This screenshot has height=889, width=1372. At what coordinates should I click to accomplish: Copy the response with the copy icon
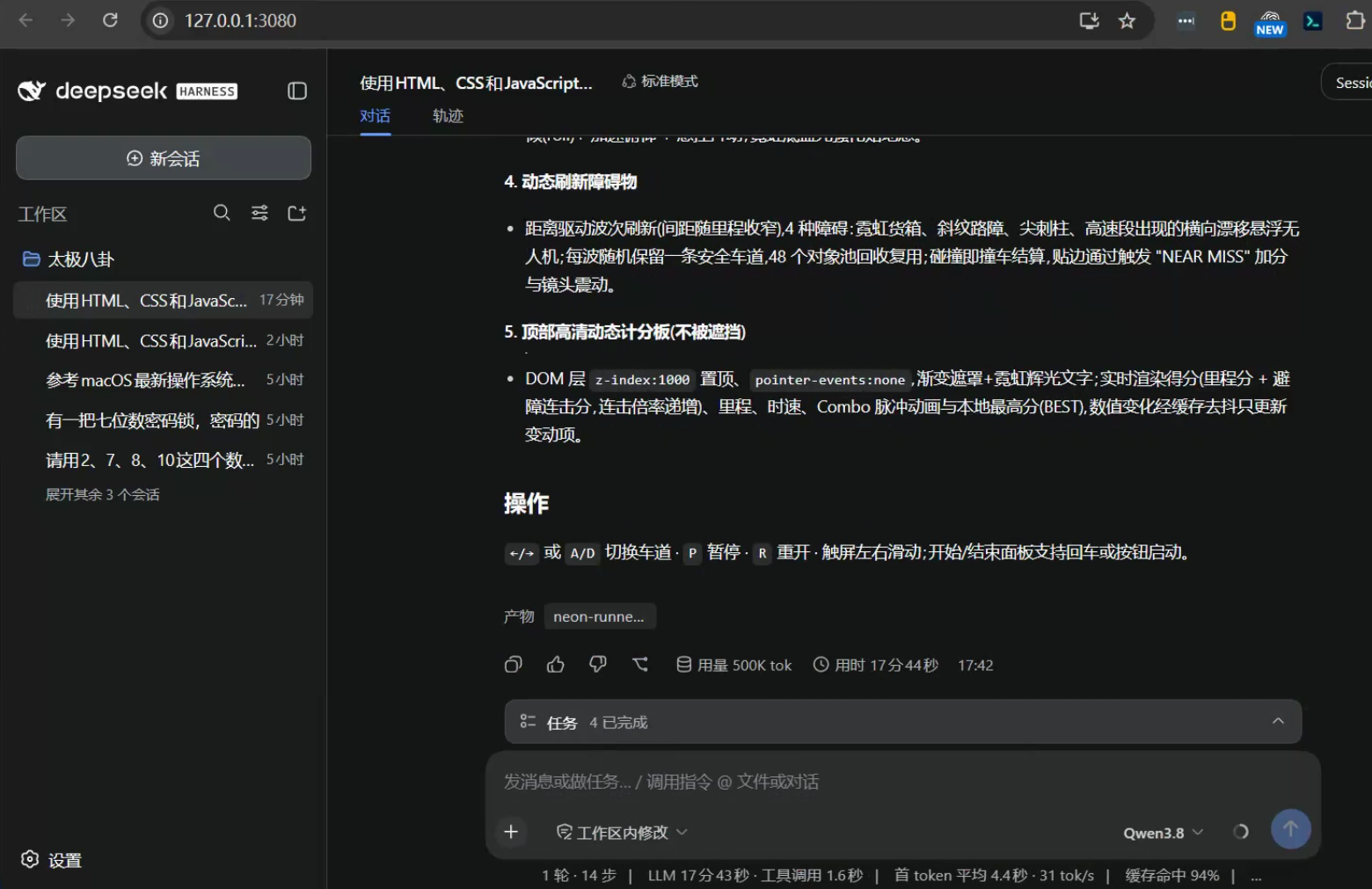point(514,665)
